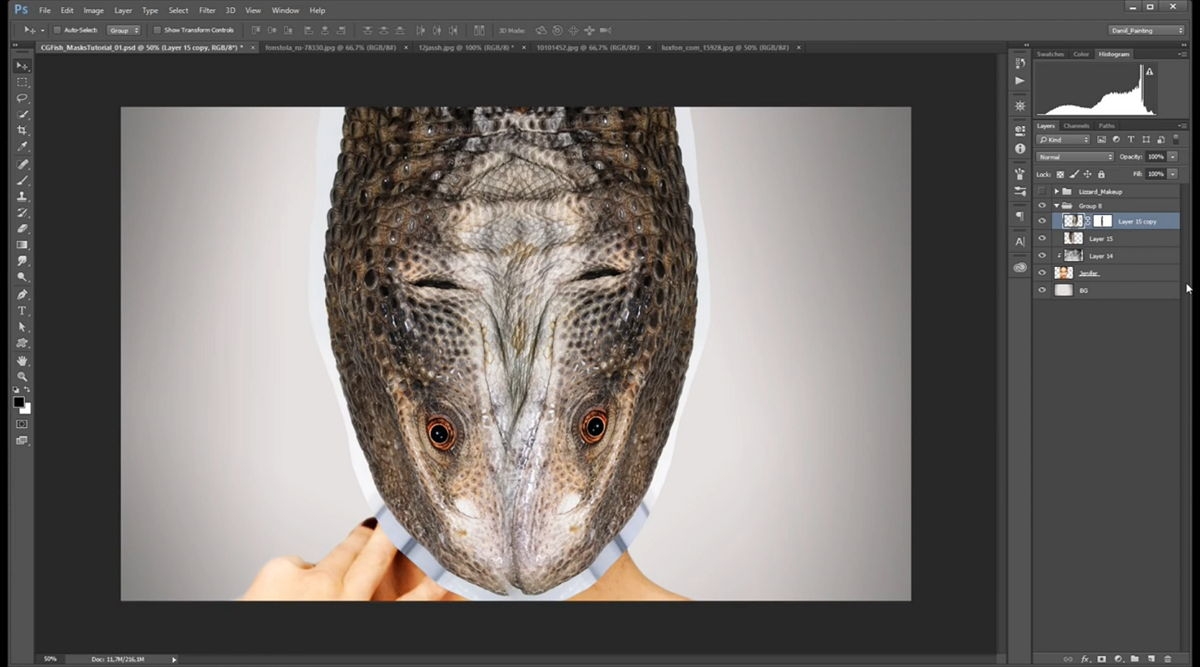
Task: Open the Filter menu
Action: (x=207, y=10)
